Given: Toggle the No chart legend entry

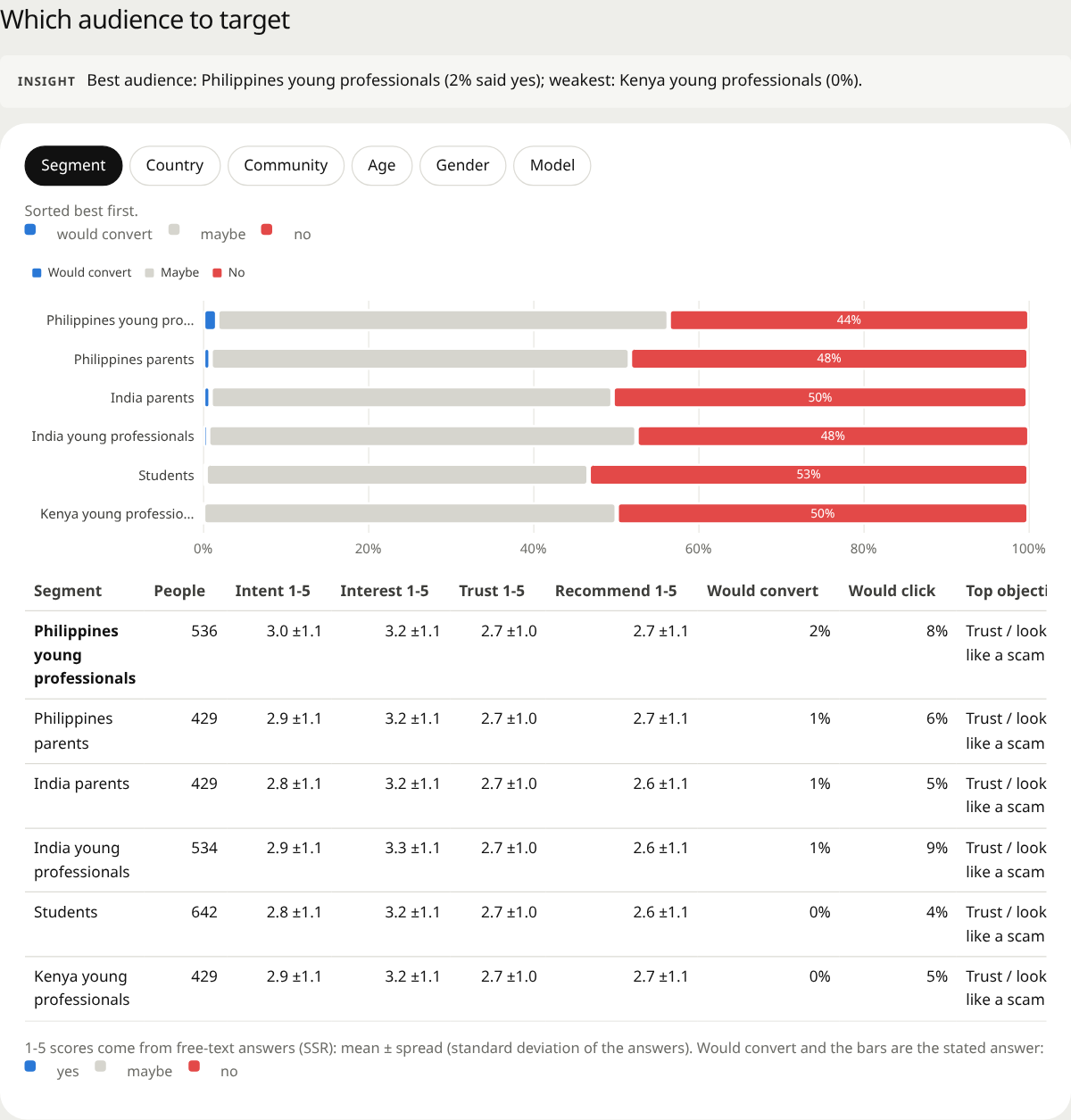Looking at the screenshot, I should click(228, 272).
